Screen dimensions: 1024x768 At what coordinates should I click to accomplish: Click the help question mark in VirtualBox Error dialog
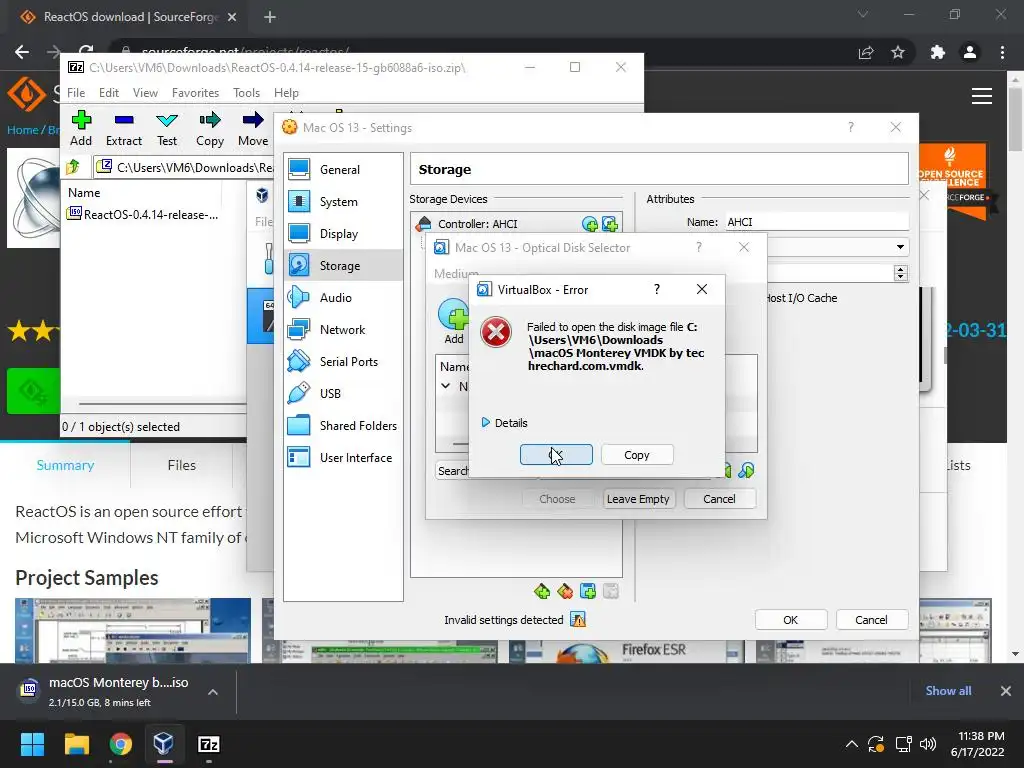[657, 289]
